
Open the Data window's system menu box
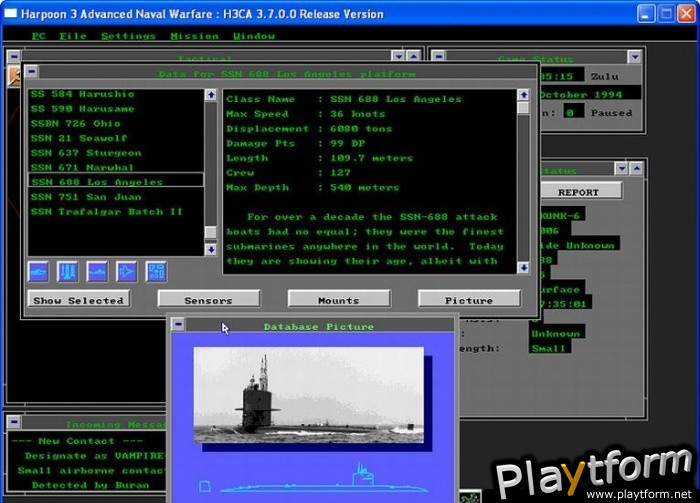pyautogui.click(x=32, y=71)
